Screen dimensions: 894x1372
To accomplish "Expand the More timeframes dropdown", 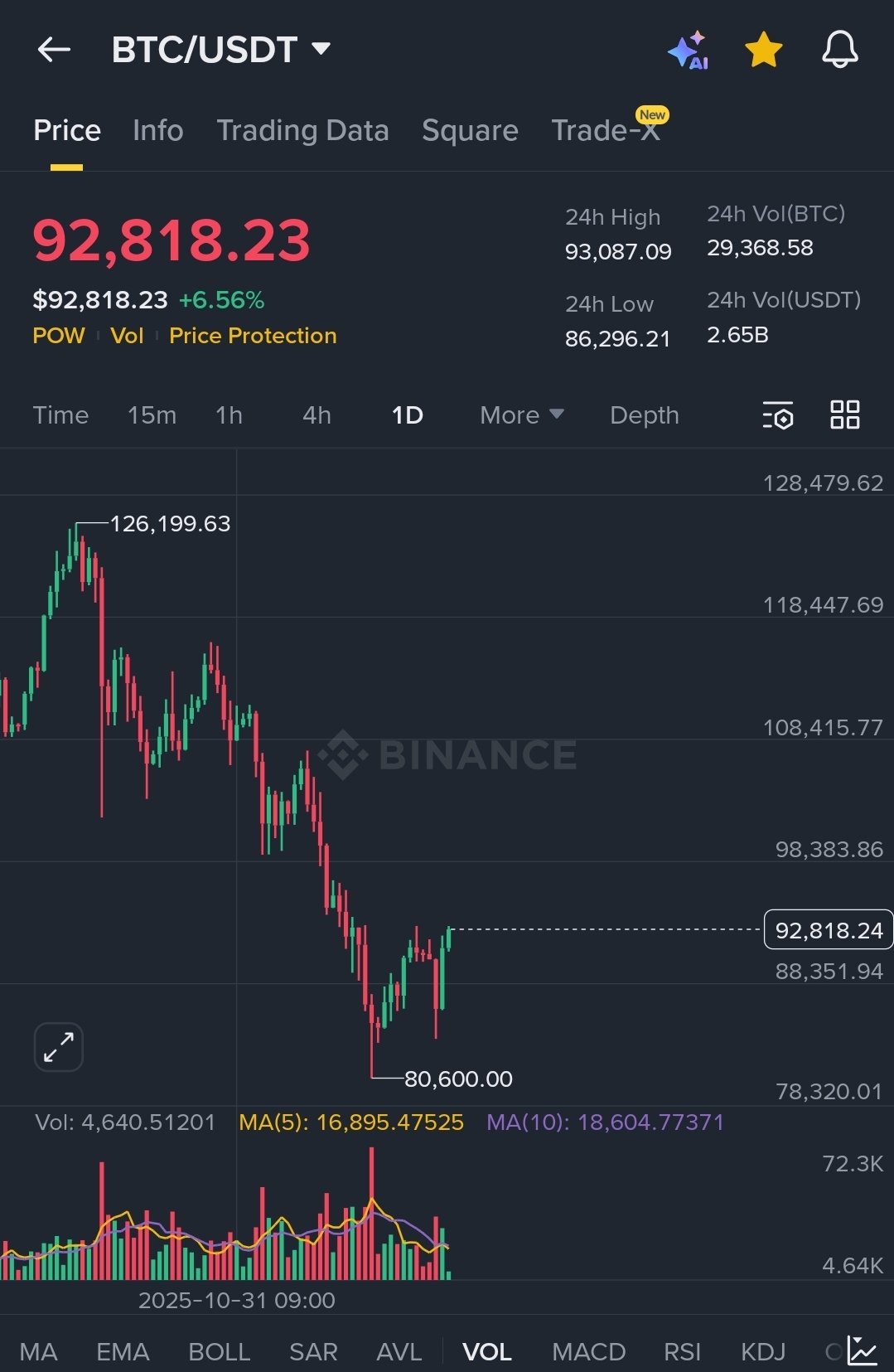I will tap(521, 415).
